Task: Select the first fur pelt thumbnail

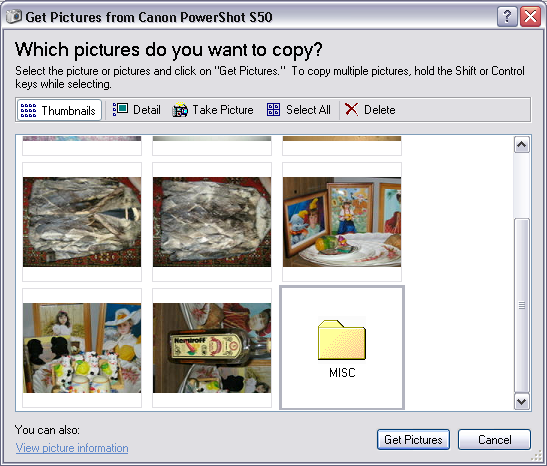Action: [x=82, y=222]
